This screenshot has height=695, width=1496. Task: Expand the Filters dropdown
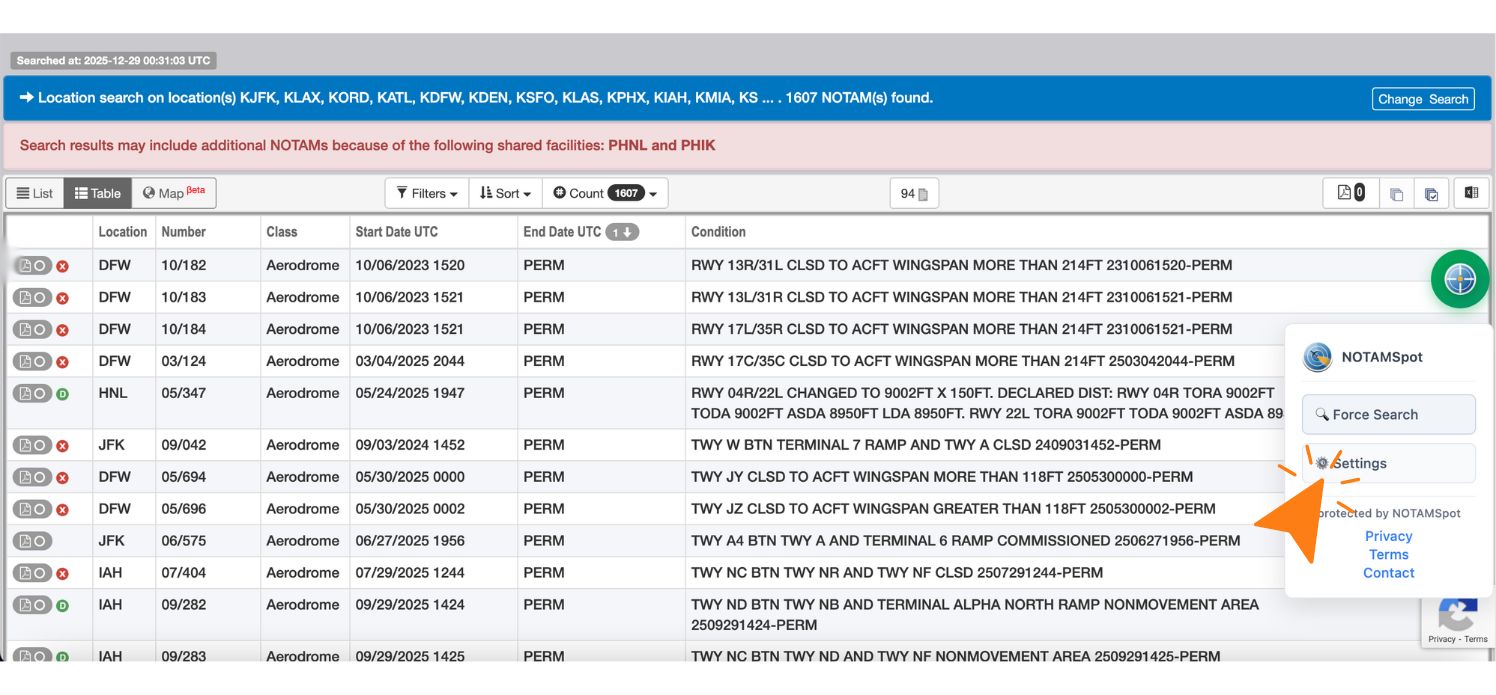(x=426, y=193)
